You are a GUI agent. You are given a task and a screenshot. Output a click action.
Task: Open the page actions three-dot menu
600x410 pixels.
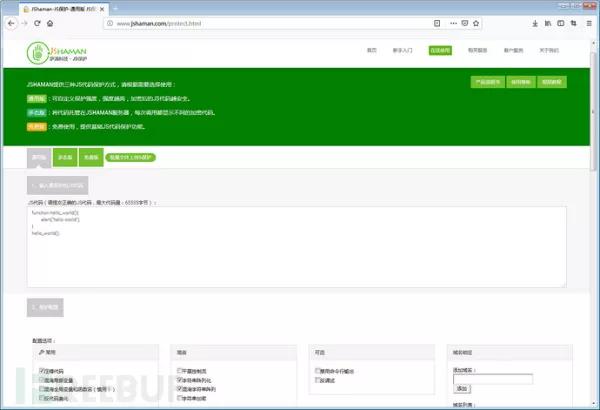pyautogui.click(x=453, y=23)
